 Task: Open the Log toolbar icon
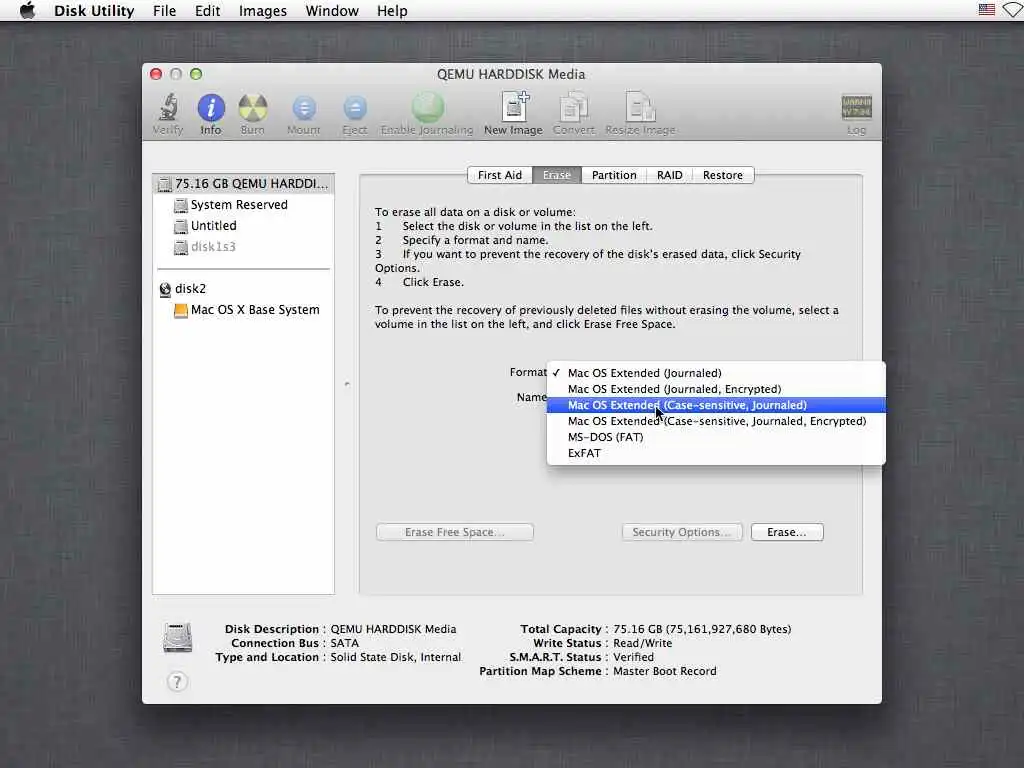pos(856,108)
